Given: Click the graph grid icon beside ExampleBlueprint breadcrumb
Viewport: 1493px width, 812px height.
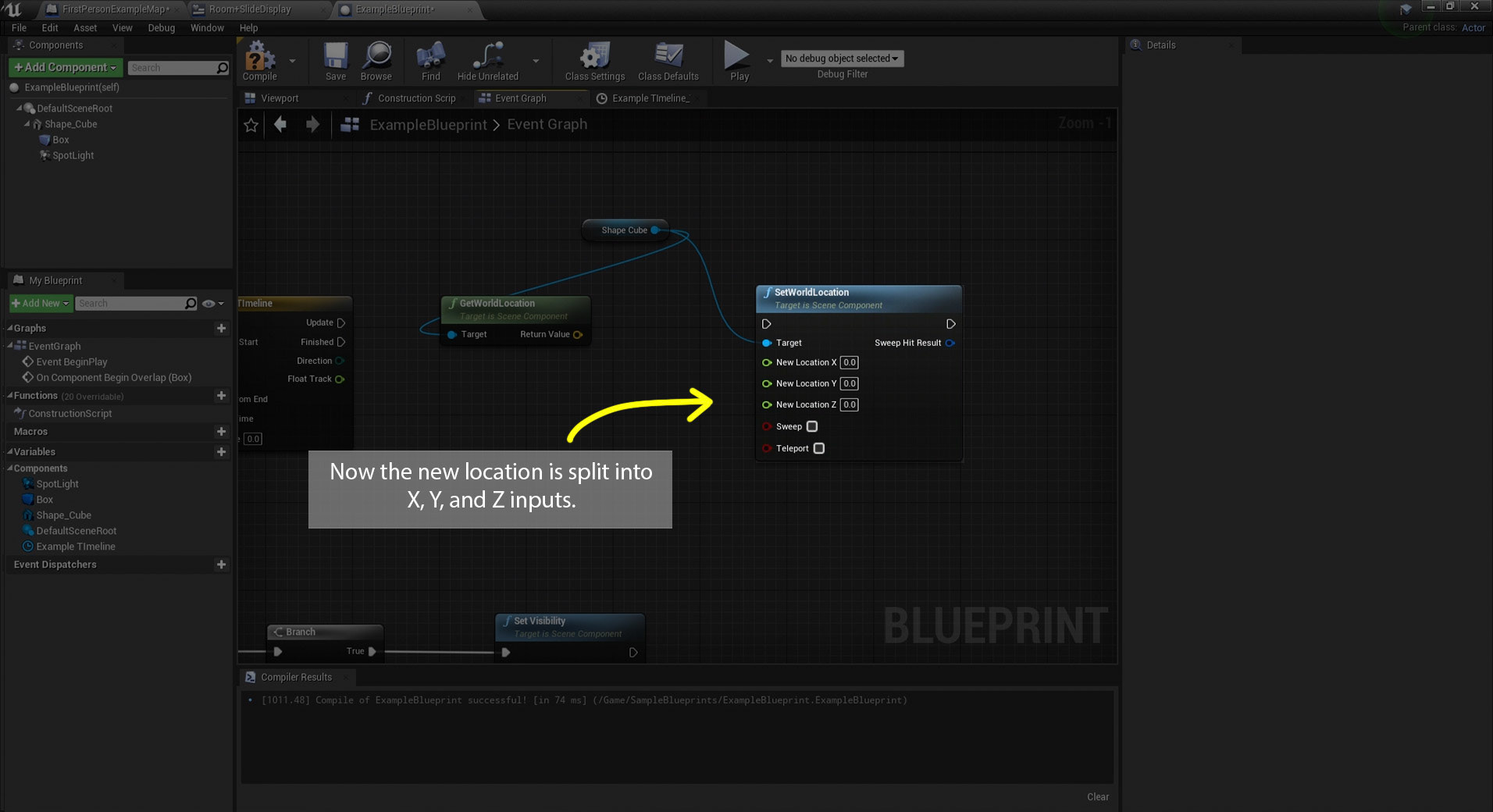Looking at the screenshot, I should [x=350, y=124].
